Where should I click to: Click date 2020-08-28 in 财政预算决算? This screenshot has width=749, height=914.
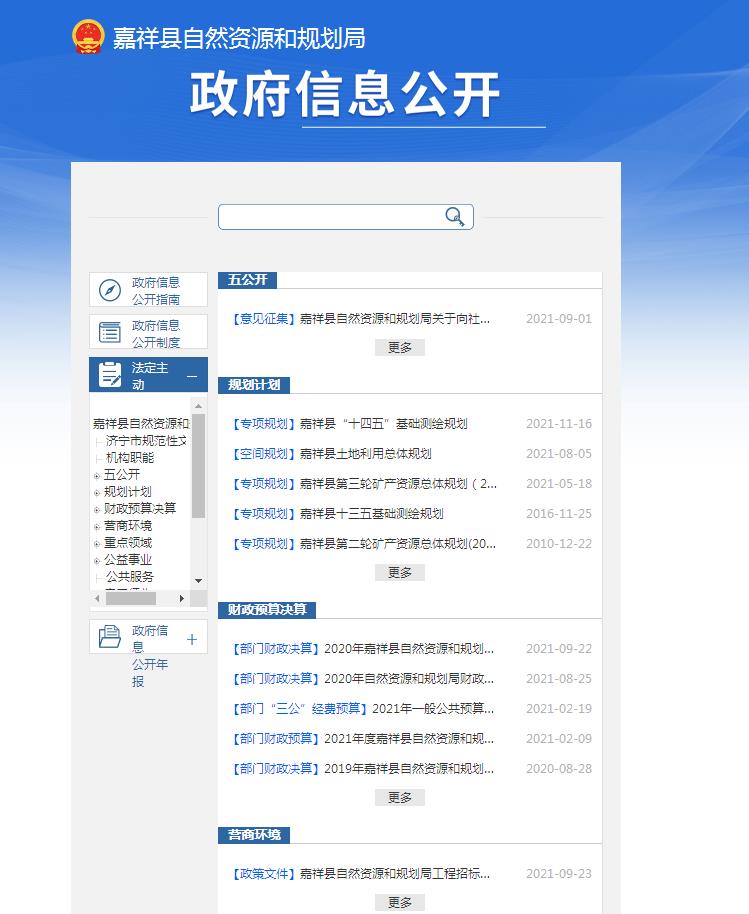tap(559, 769)
